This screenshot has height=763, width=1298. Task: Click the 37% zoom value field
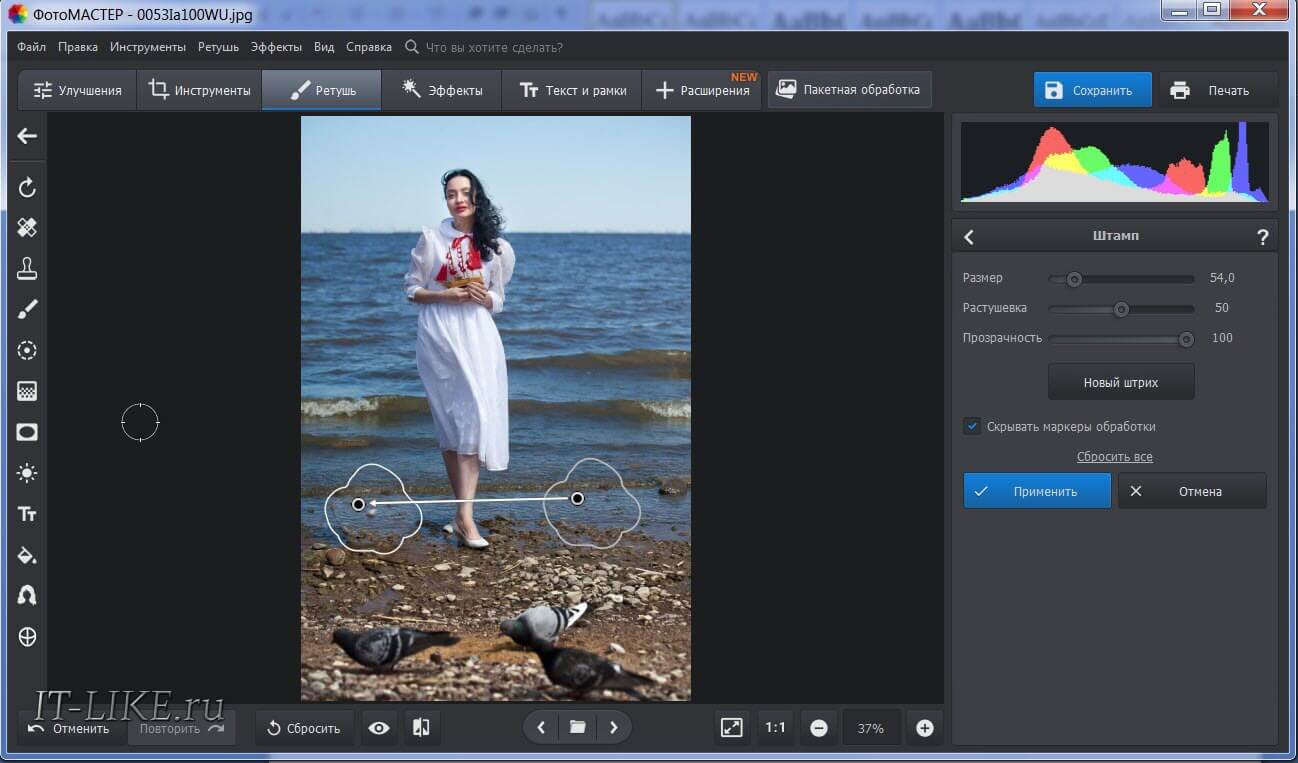(x=871, y=728)
